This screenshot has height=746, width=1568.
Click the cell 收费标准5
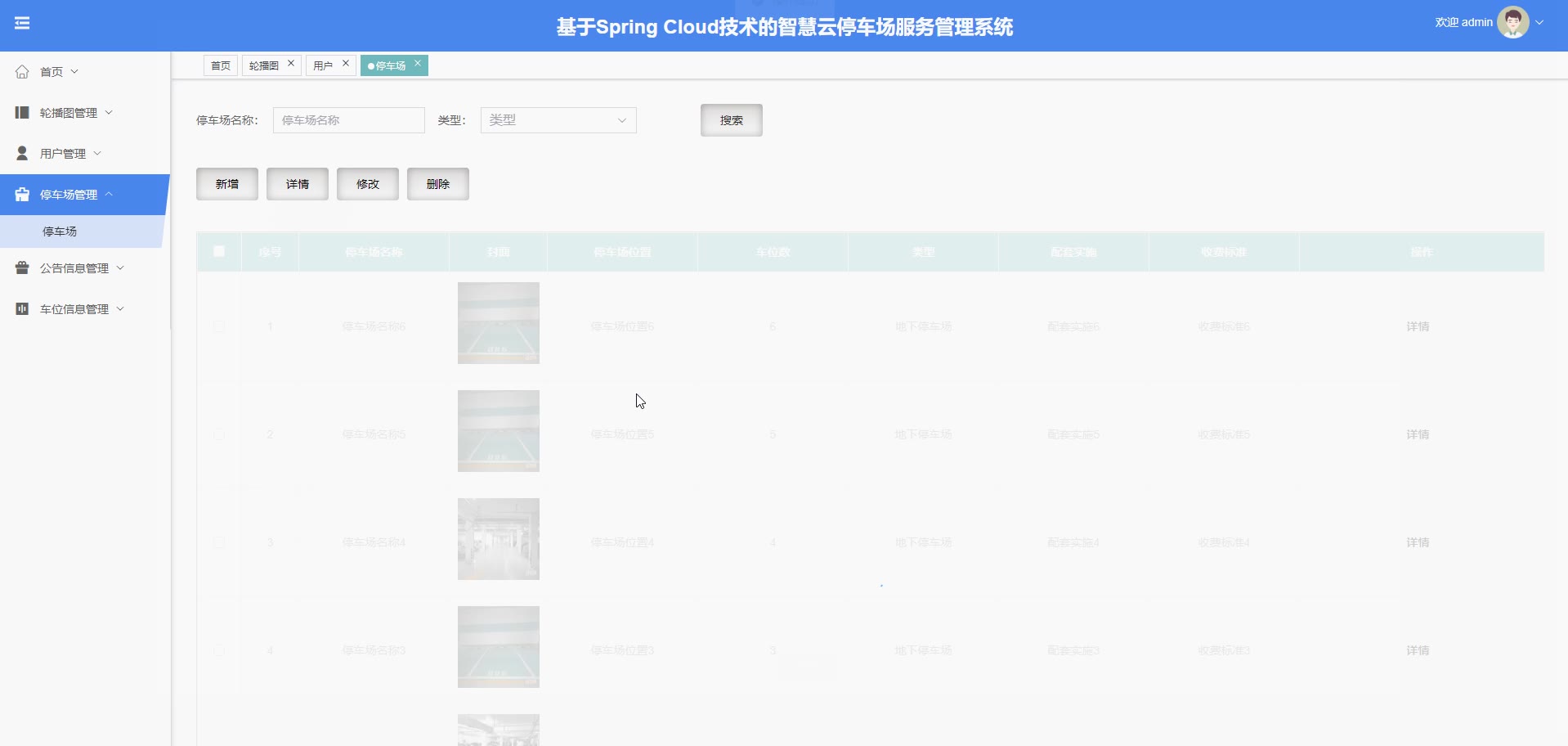click(1224, 434)
